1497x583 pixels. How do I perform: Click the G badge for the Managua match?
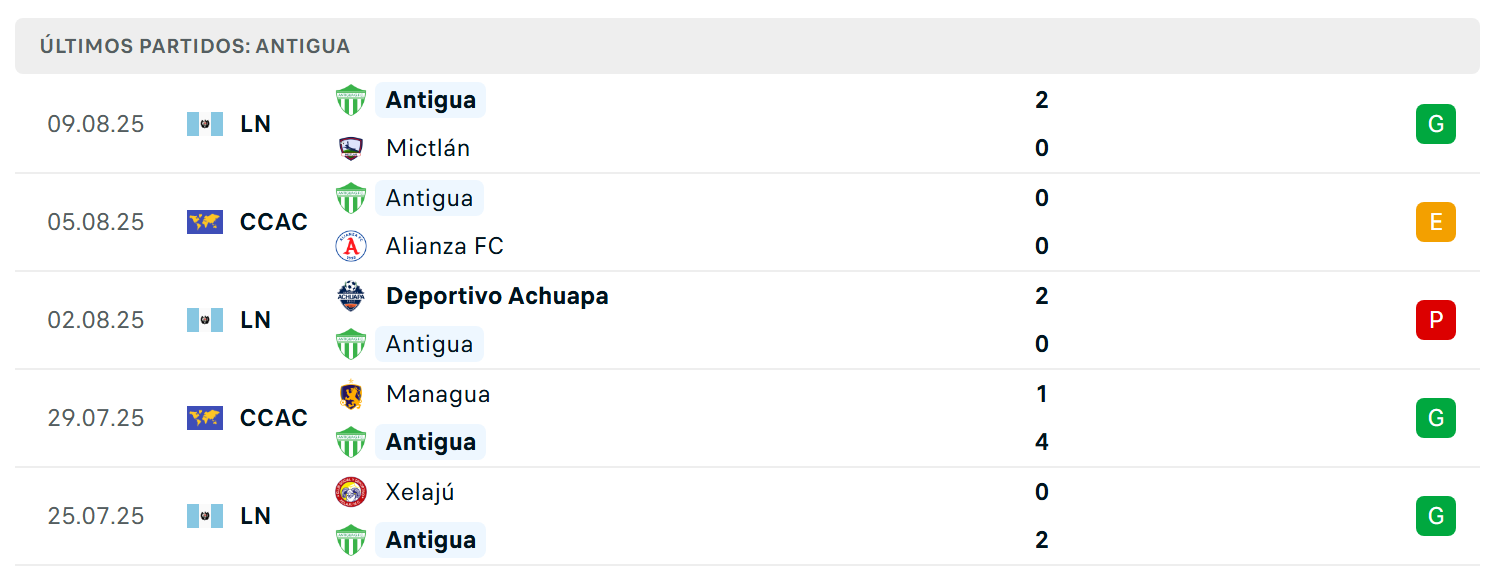pos(1436,418)
